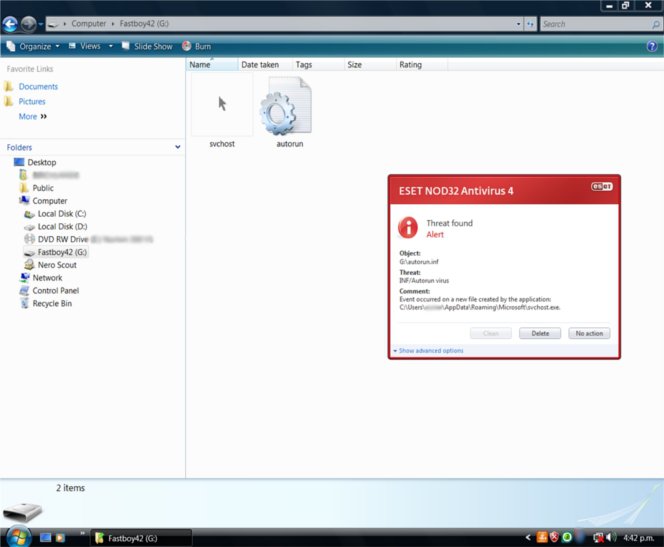Click the Forward navigation arrow
Viewport: 664px width, 547px height.
tap(28, 24)
